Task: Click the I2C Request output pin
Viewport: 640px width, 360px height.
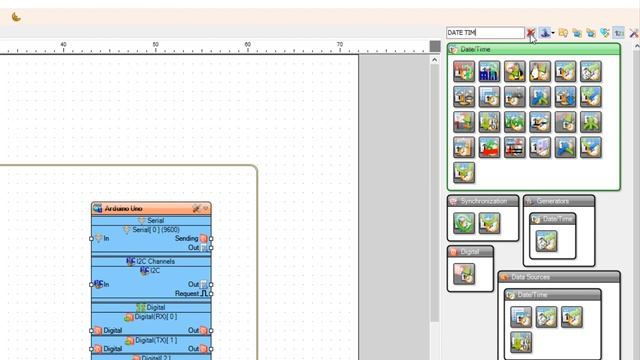Action: (211, 294)
